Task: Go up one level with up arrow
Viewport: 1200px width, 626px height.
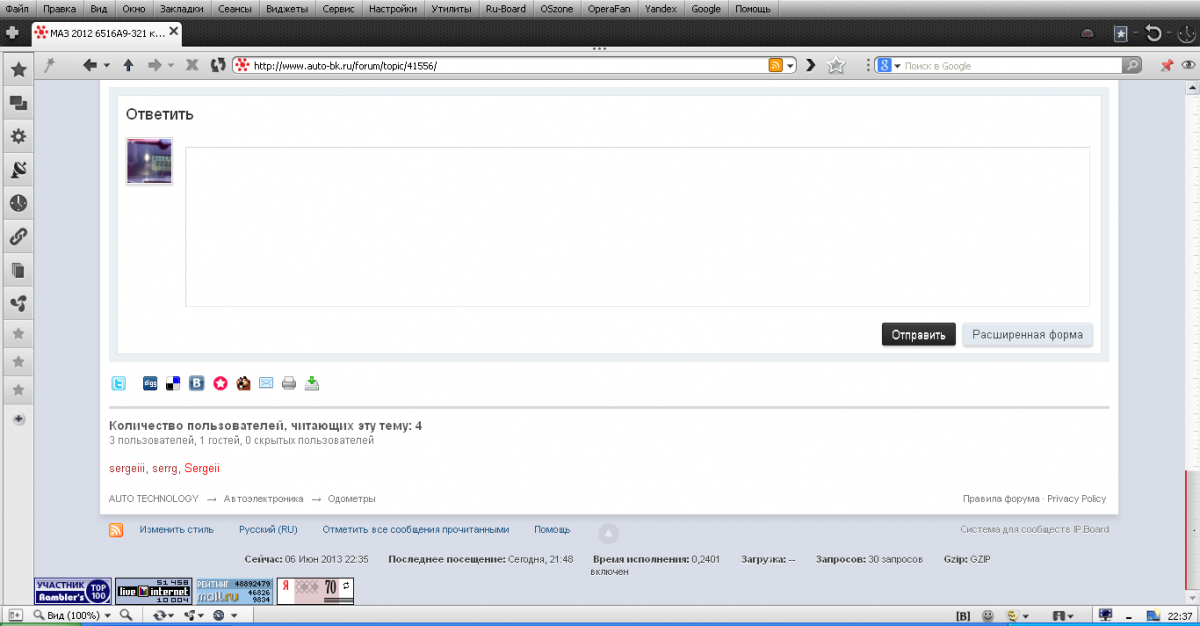Action: pyautogui.click(x=128, y=65)
